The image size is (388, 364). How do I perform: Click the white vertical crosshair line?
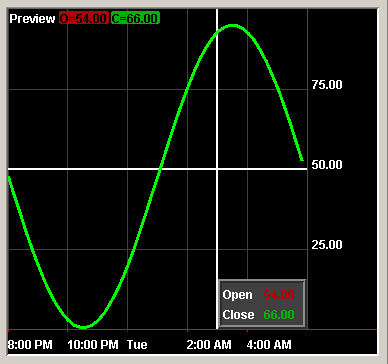pos(217,100)
